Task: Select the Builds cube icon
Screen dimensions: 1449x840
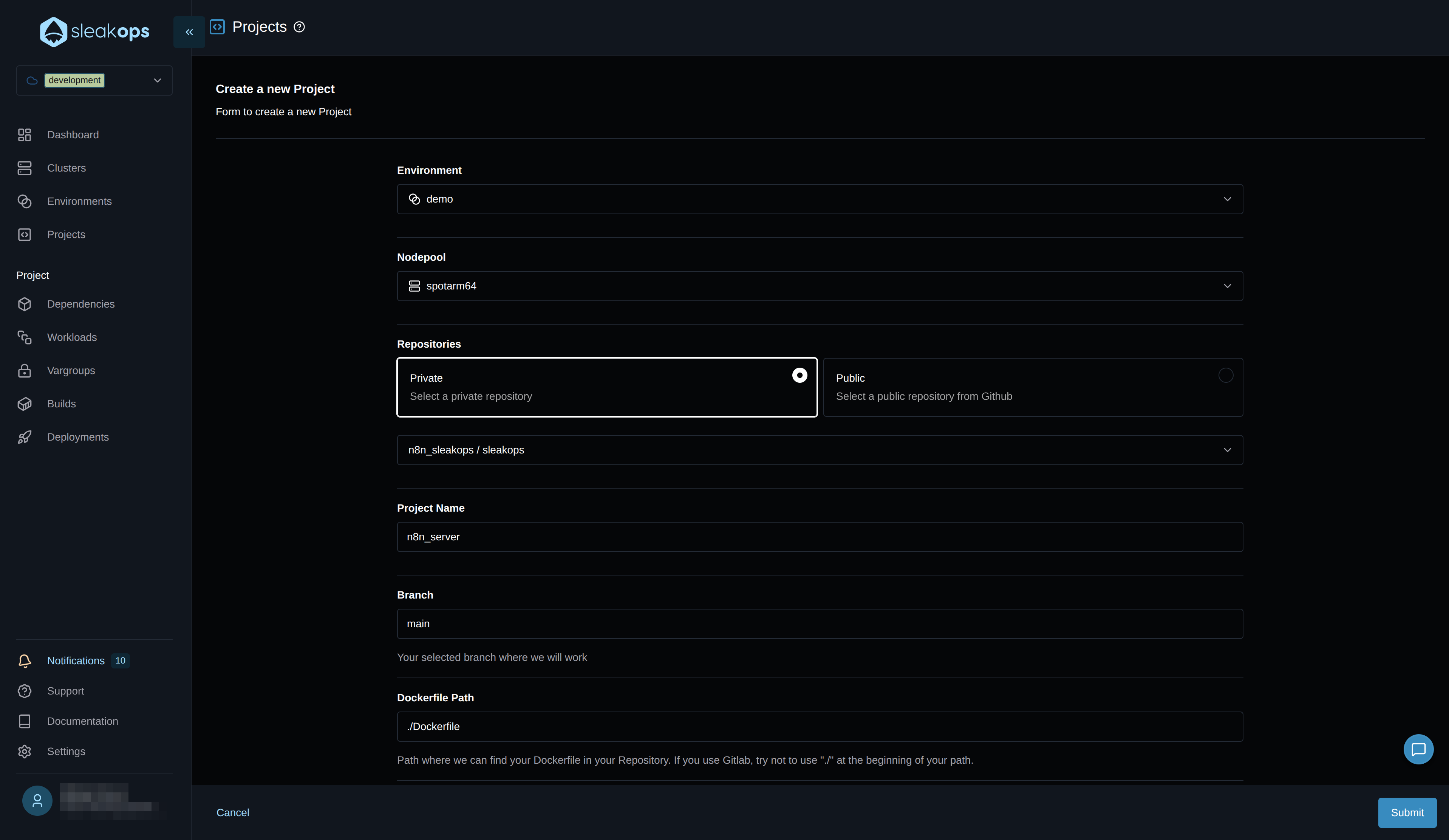Action: click(x=24, y=403)
